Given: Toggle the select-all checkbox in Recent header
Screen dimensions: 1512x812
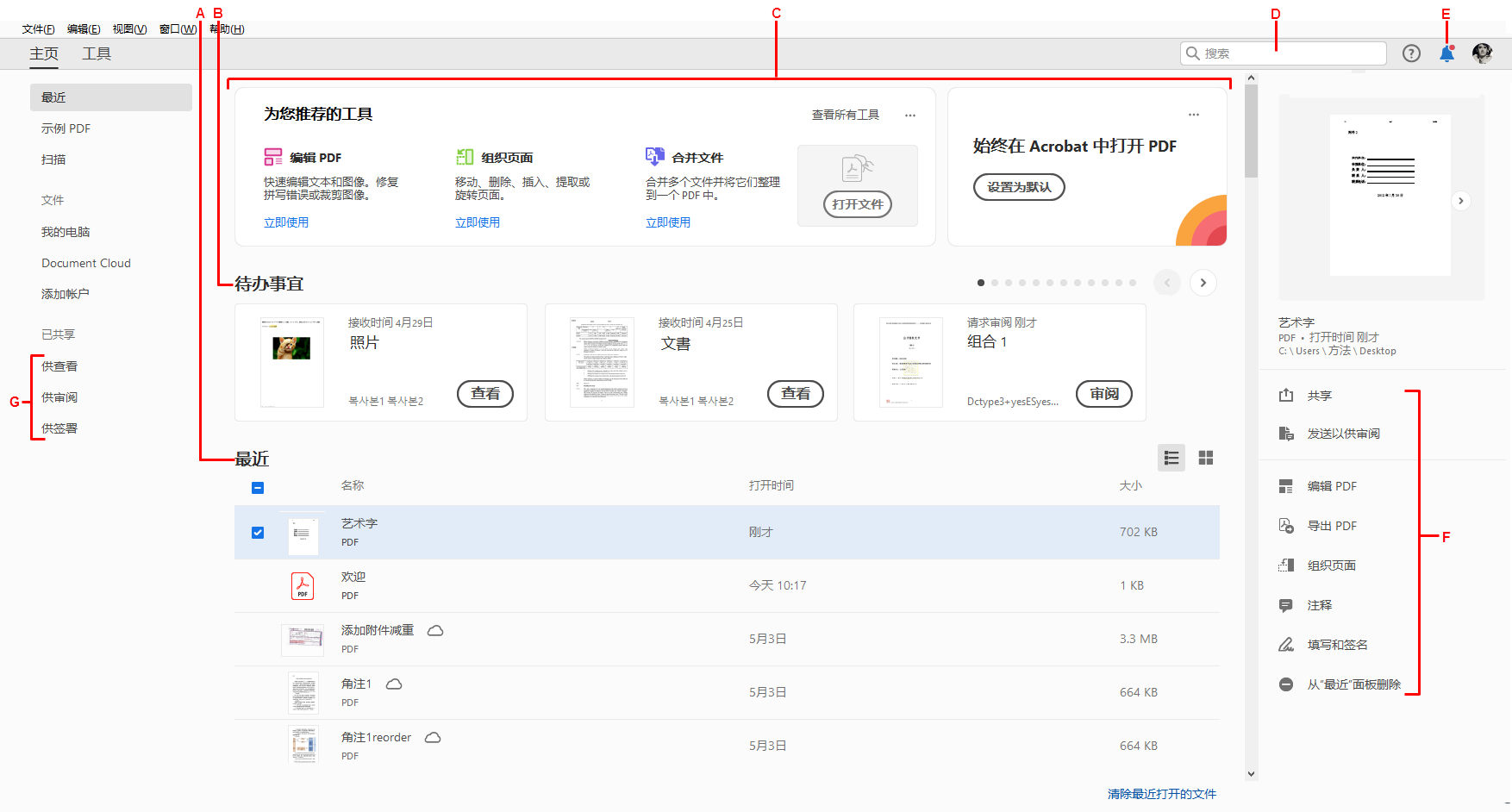Looking at the screenshot, I should (x=258, y=488).
